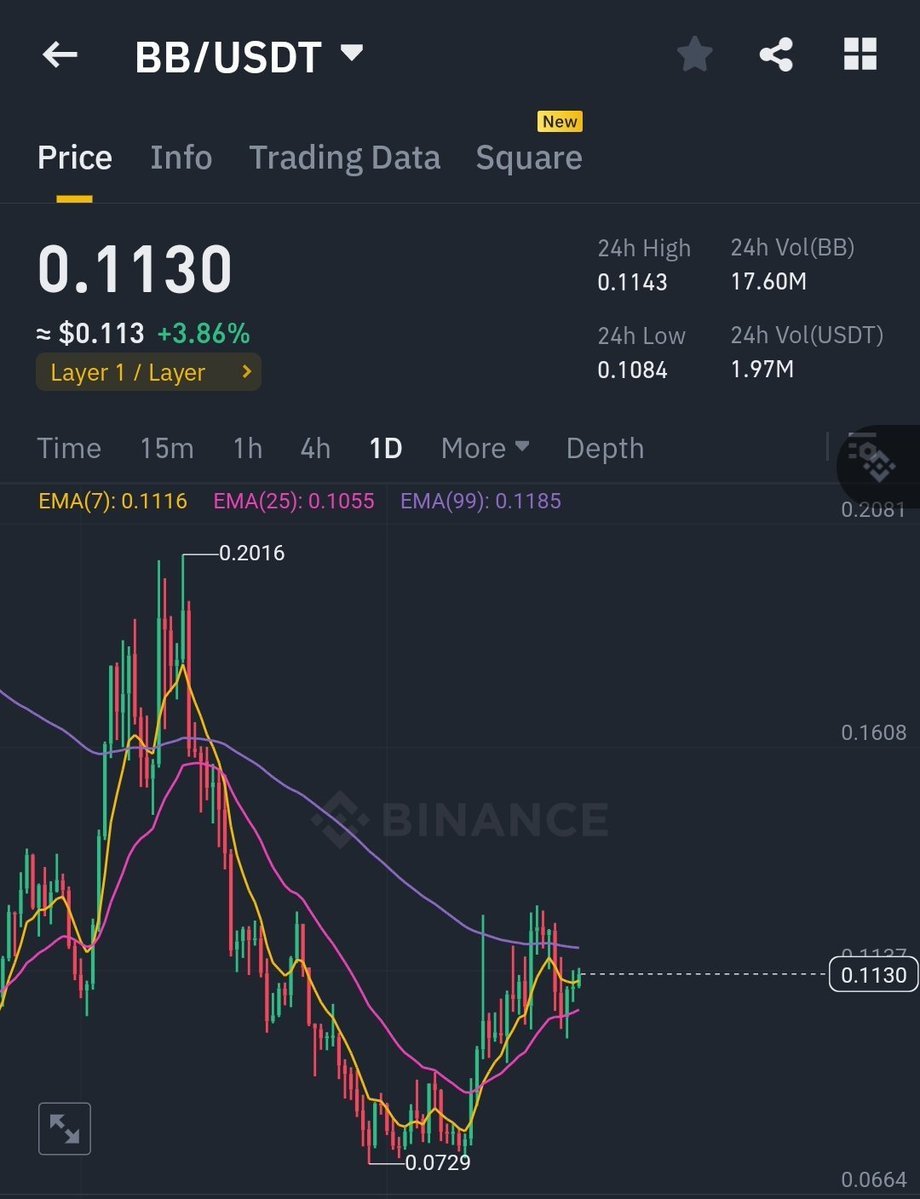Select the 1h chart interval
920x1199 pixels.
tap(248, 448)
